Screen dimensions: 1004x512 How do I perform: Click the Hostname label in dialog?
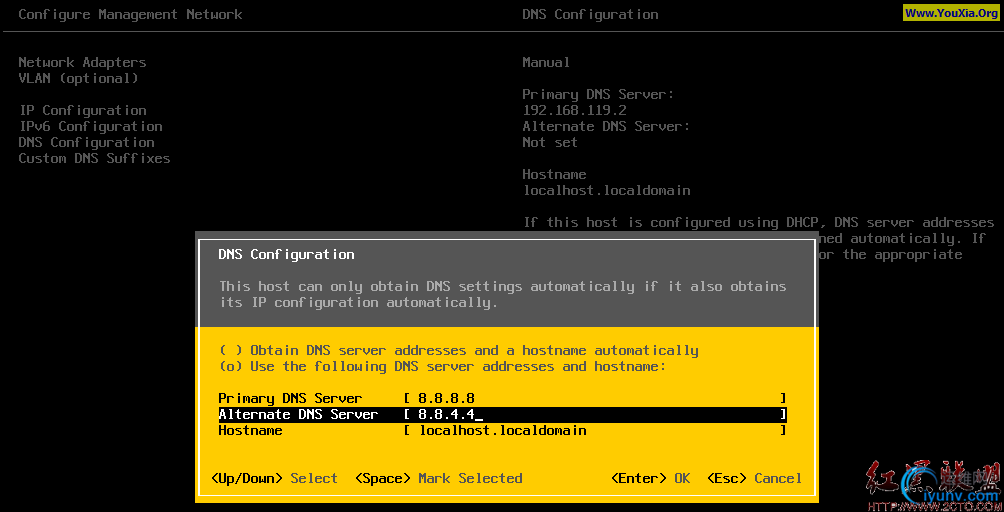(x=250, y=430)
